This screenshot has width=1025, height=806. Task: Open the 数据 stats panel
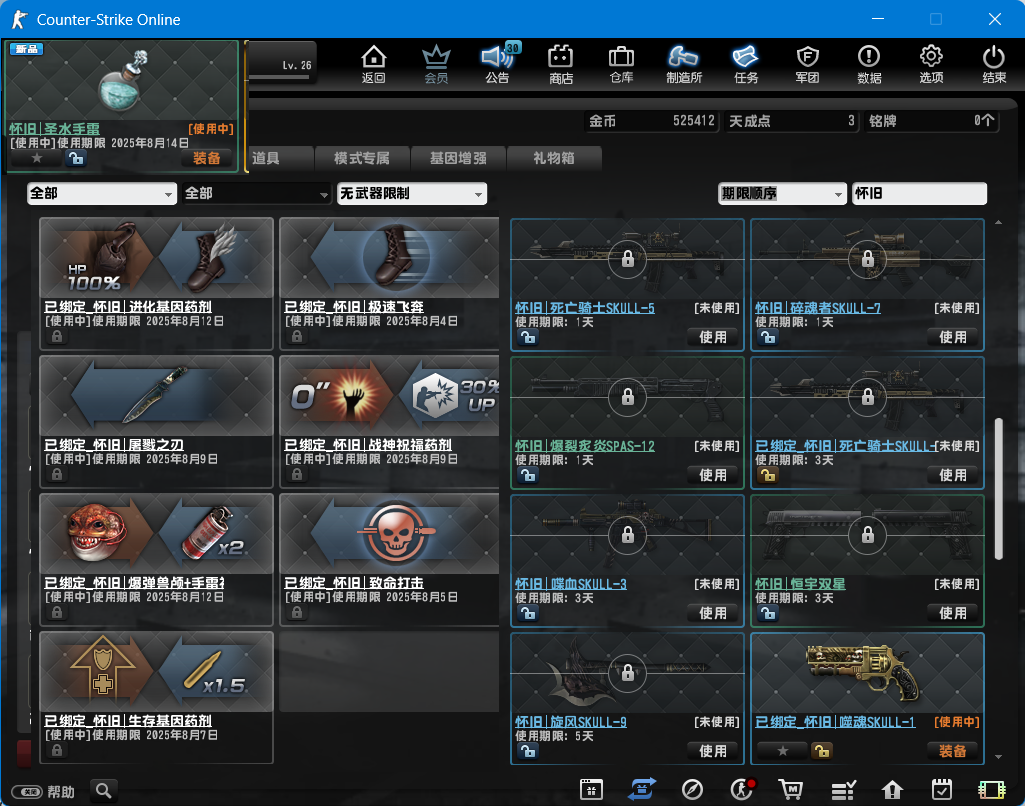tap(869, 64)
